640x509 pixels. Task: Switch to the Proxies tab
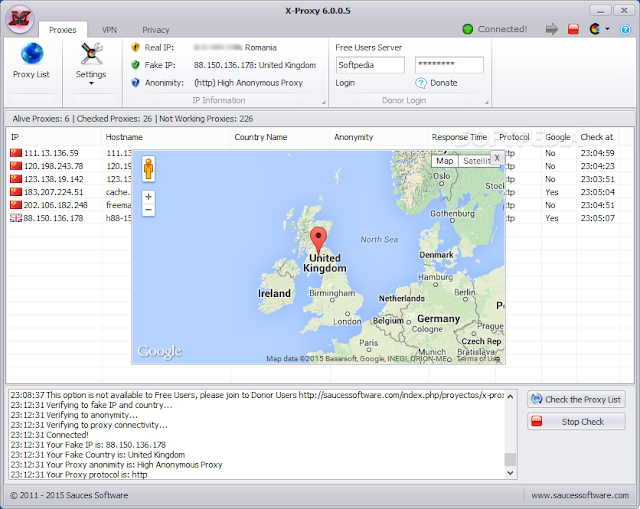tap(63, 30)
